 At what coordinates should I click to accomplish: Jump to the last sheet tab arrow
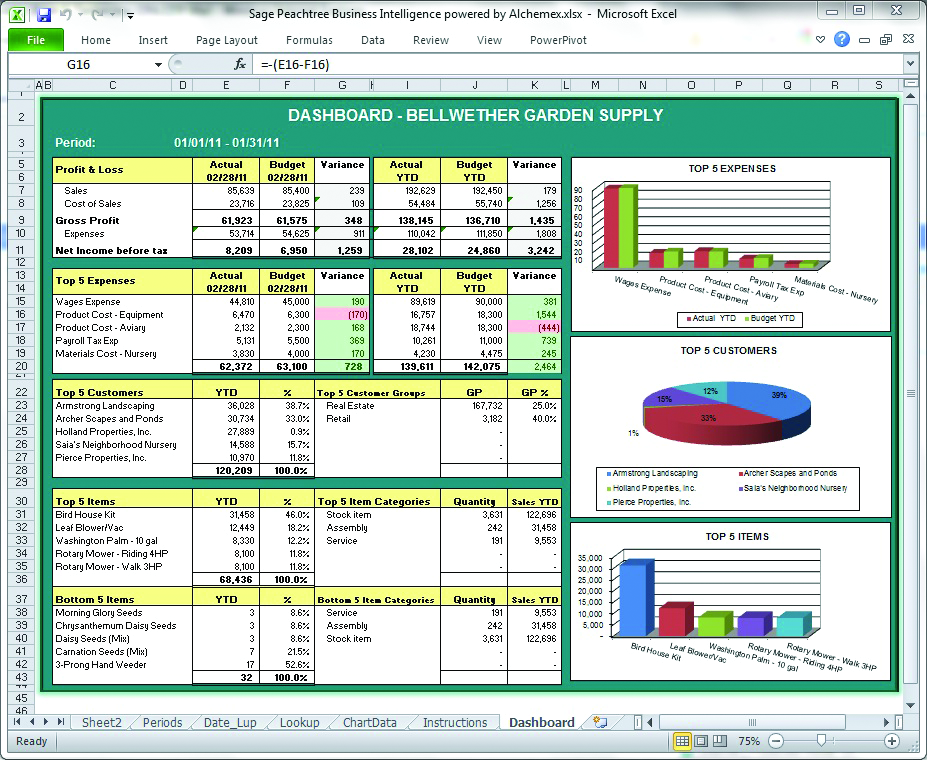pyautogui.click(x=60, y=722)
